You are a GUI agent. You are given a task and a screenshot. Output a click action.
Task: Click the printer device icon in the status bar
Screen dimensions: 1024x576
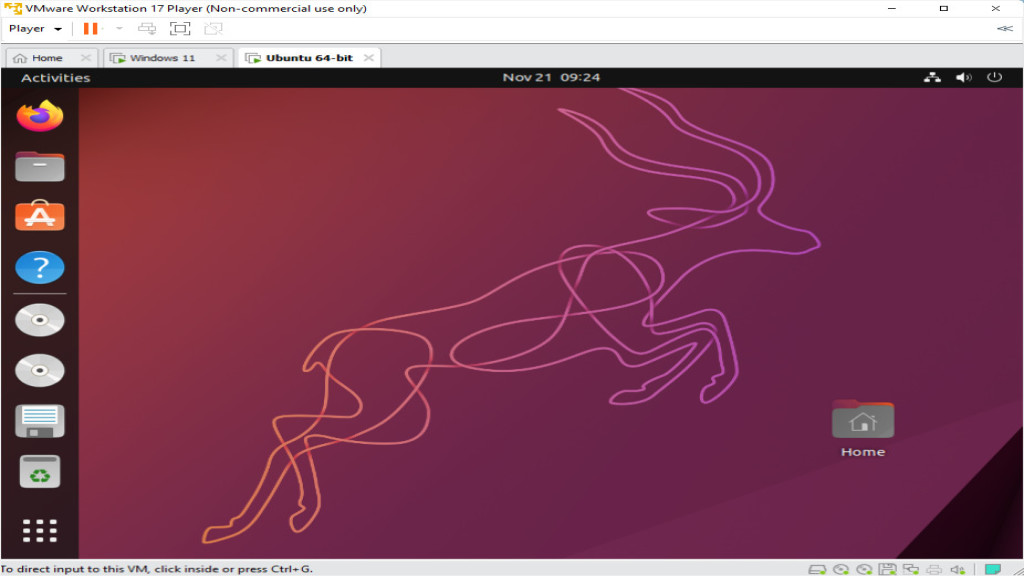(x=934, y=567)
